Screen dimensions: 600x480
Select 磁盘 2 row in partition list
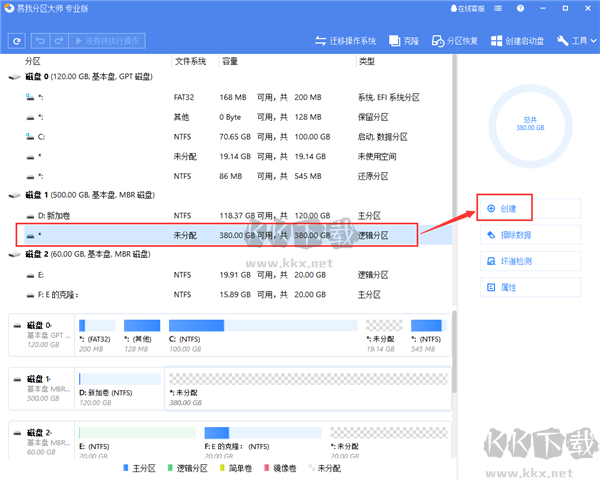pyautogui.click(x=230, y=254)
